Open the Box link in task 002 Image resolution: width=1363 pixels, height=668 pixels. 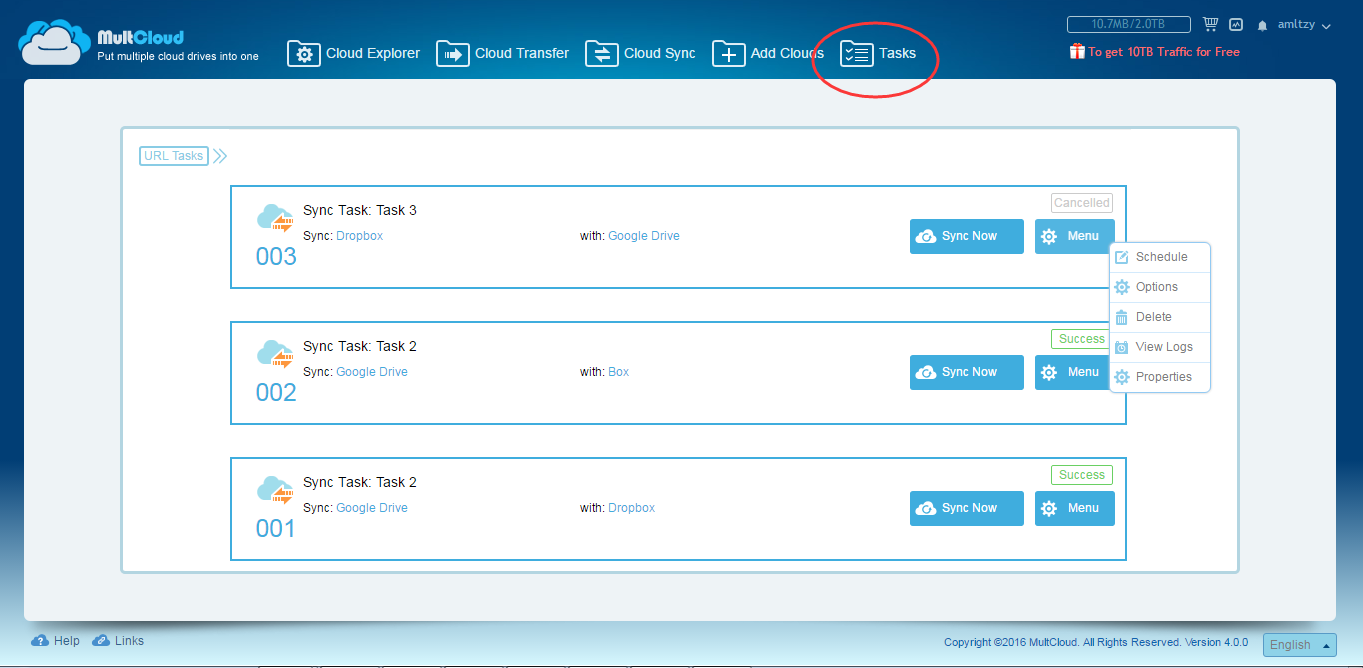[x=619, y=372]
